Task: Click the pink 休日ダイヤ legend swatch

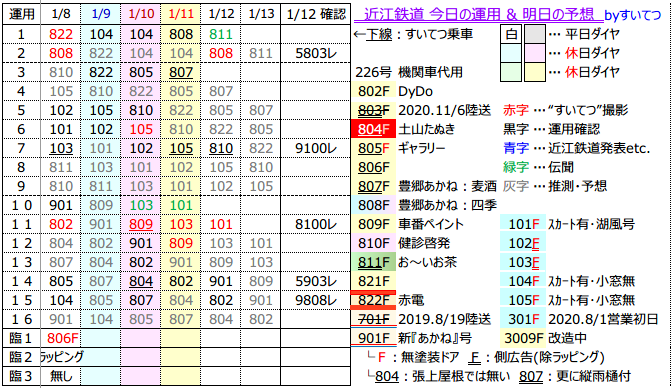Action: coord(535,53)
